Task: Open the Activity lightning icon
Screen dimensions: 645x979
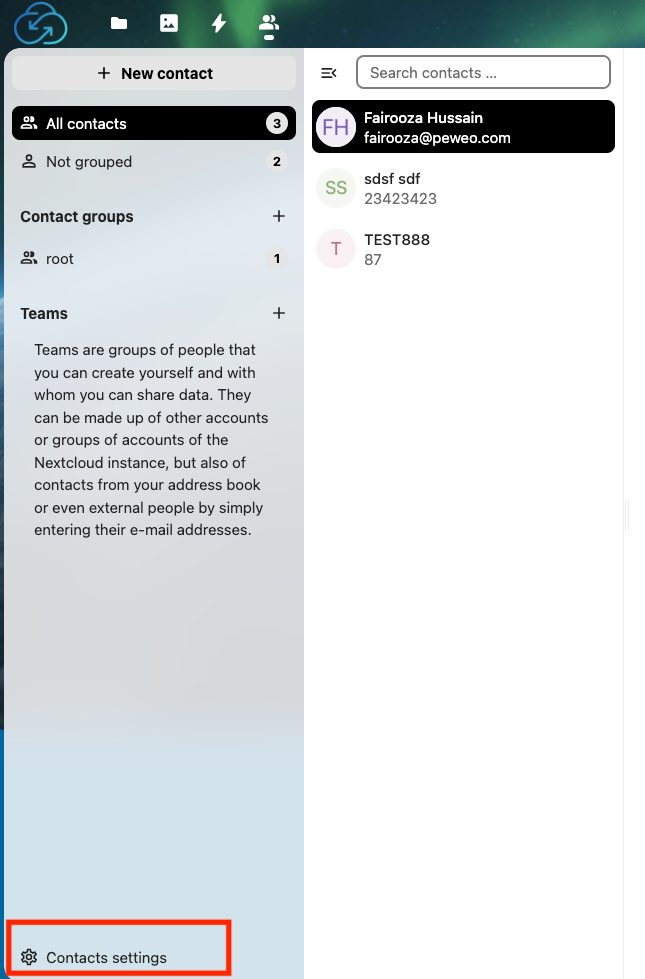Action: (218, 23)
